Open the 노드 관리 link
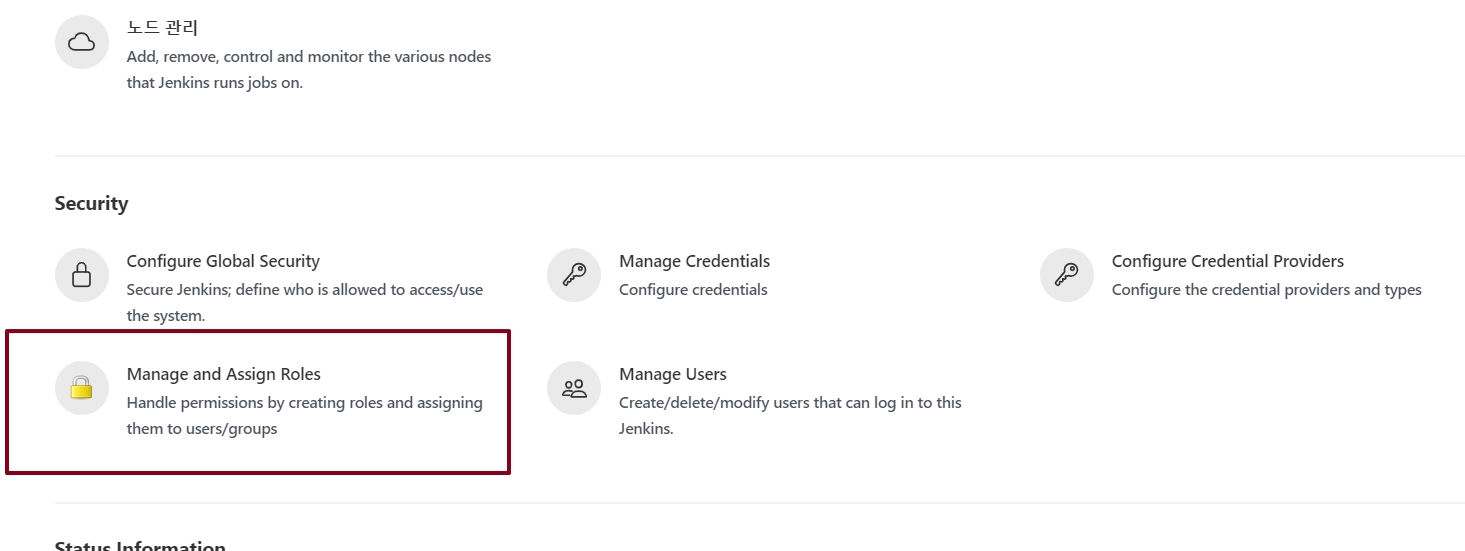 pos(162,28)
